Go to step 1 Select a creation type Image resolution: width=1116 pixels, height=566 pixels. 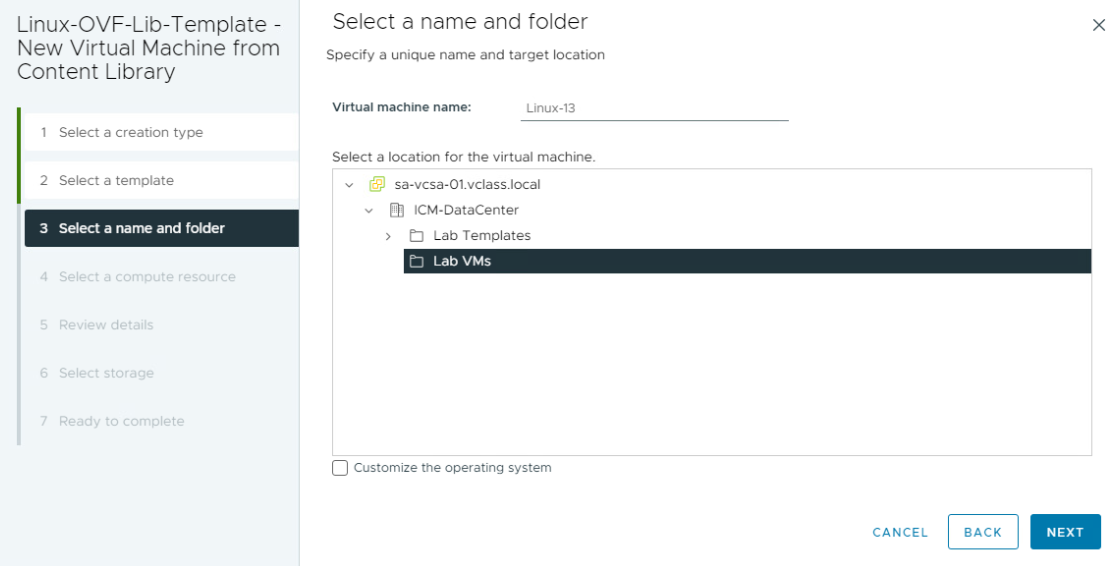tap(161, 132)
